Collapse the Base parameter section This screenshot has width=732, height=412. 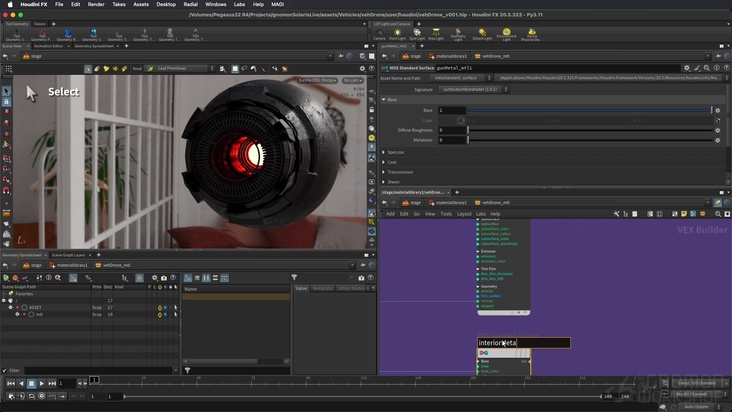tap(384, 99)
